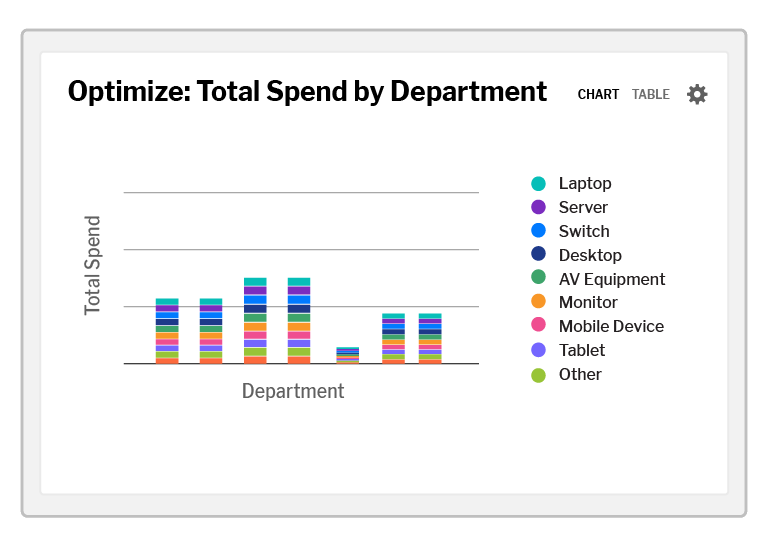
Task: Select the CHART view tab
Action: (x=598, y=94)
